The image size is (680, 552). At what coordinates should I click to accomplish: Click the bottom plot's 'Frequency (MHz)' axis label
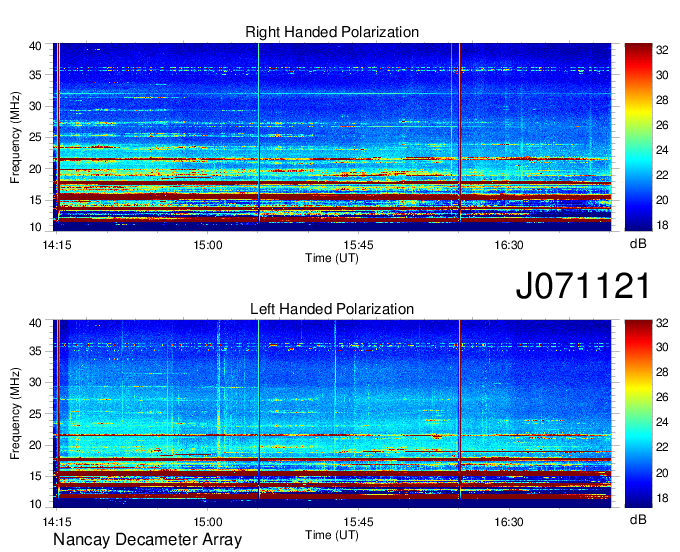15,414
